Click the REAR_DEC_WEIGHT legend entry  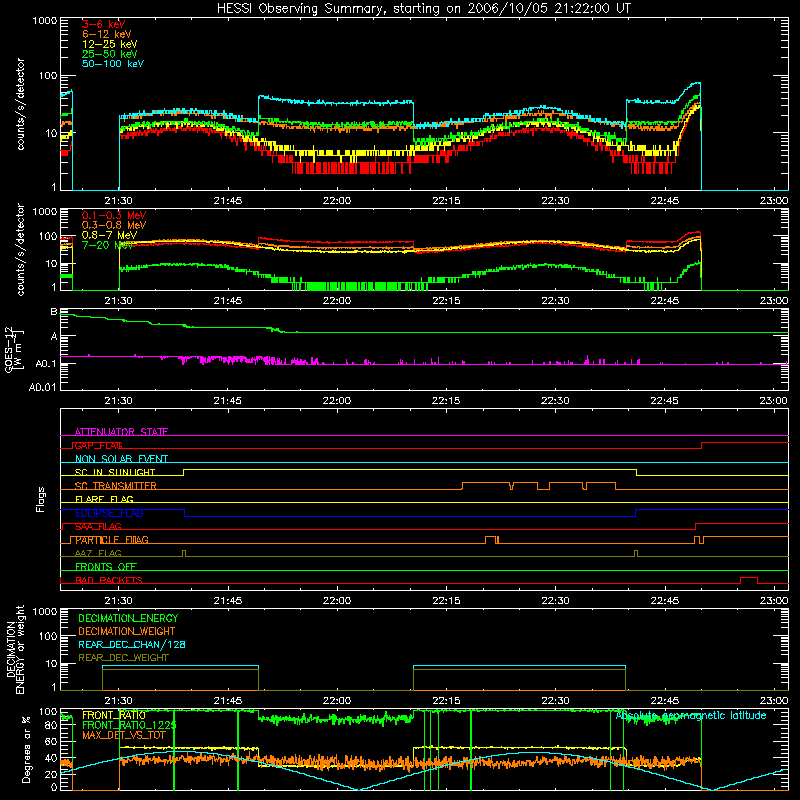123,658
